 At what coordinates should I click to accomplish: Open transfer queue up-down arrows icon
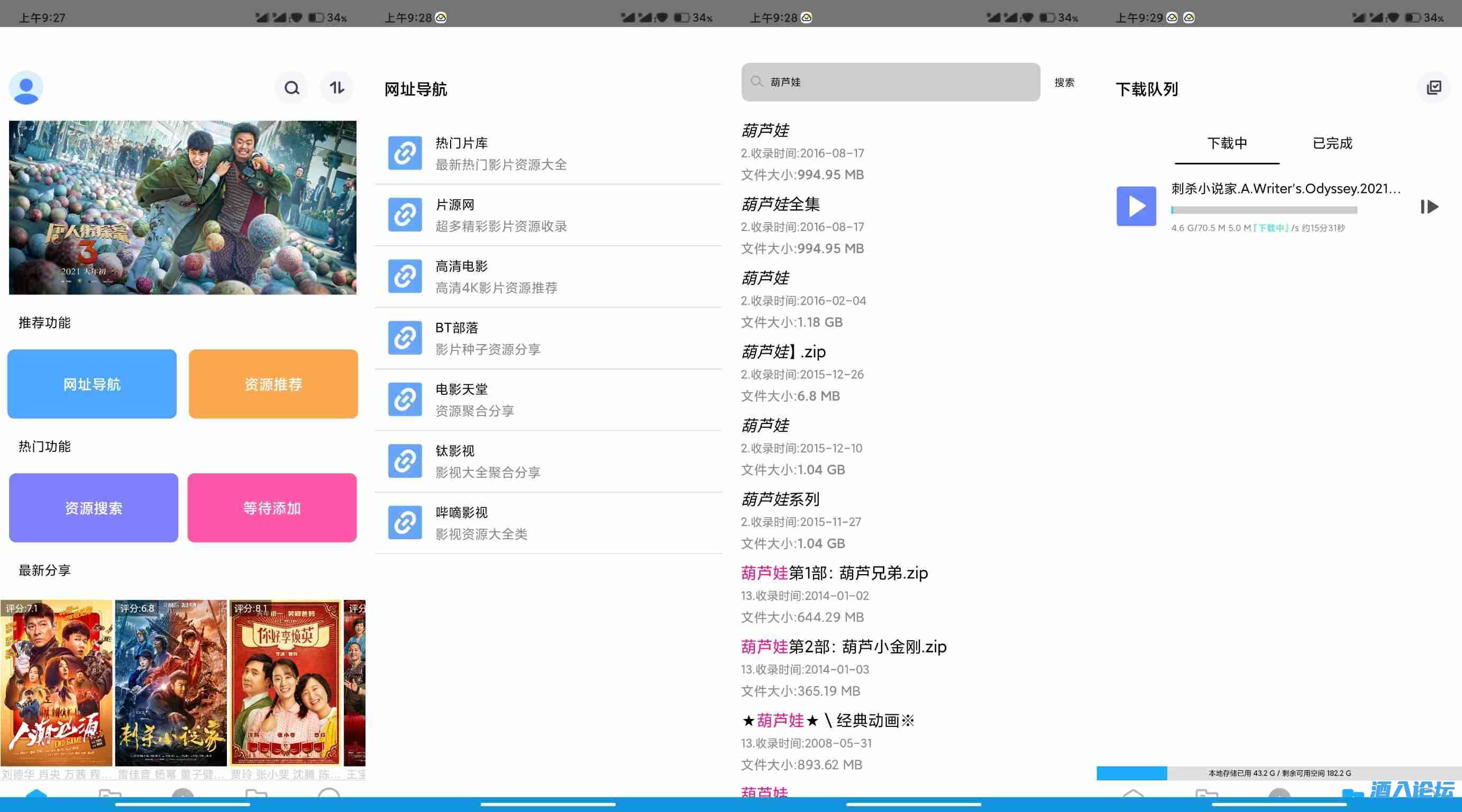point(337,88)
